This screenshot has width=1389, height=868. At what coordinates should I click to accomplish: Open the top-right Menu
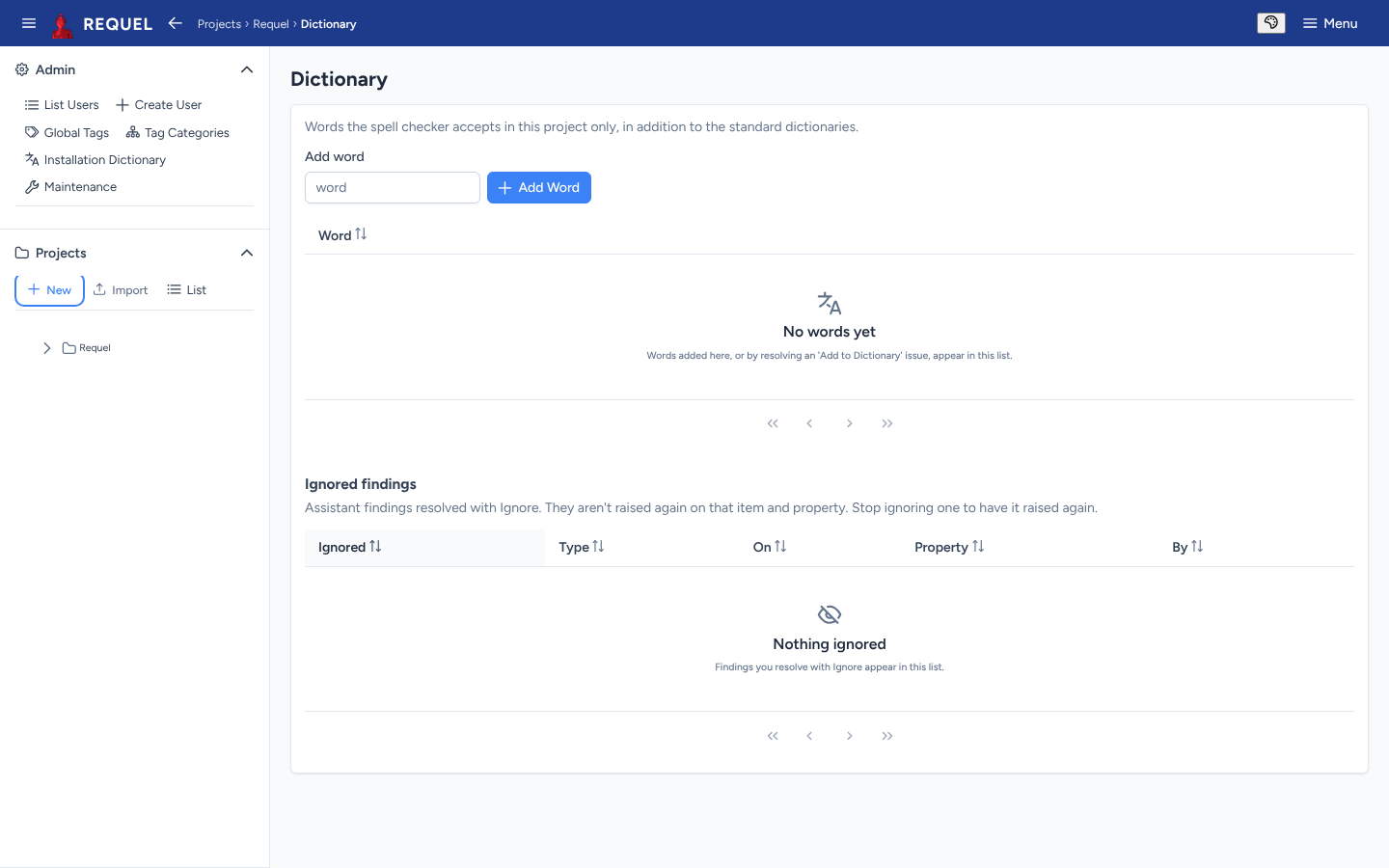pyautogui.click(x=1330, y=23)
